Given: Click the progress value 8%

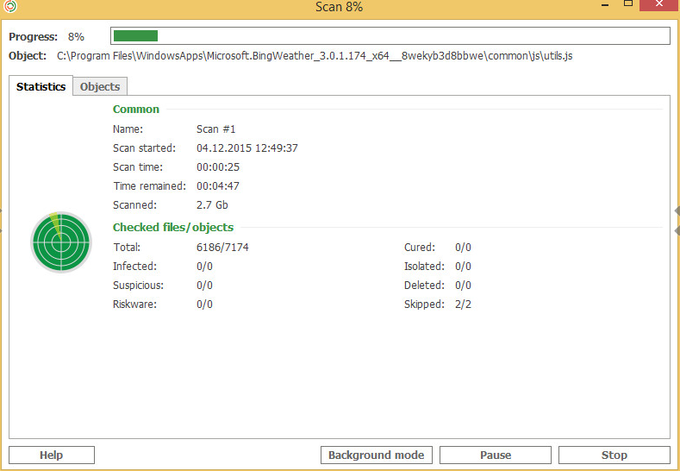Looking at the screenshot, I should pyautogui.click(x=76, y=37).
